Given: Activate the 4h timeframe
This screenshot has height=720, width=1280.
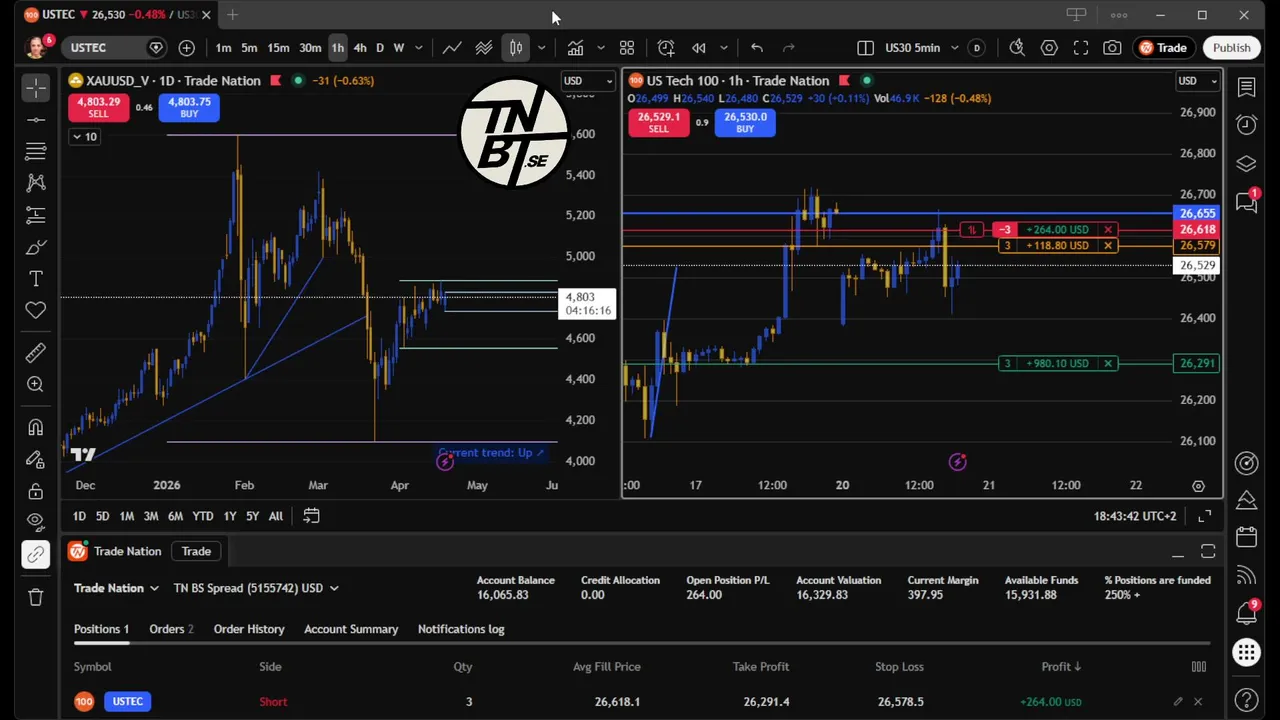Looking at the screenshot, I should [x=360, y=48].
